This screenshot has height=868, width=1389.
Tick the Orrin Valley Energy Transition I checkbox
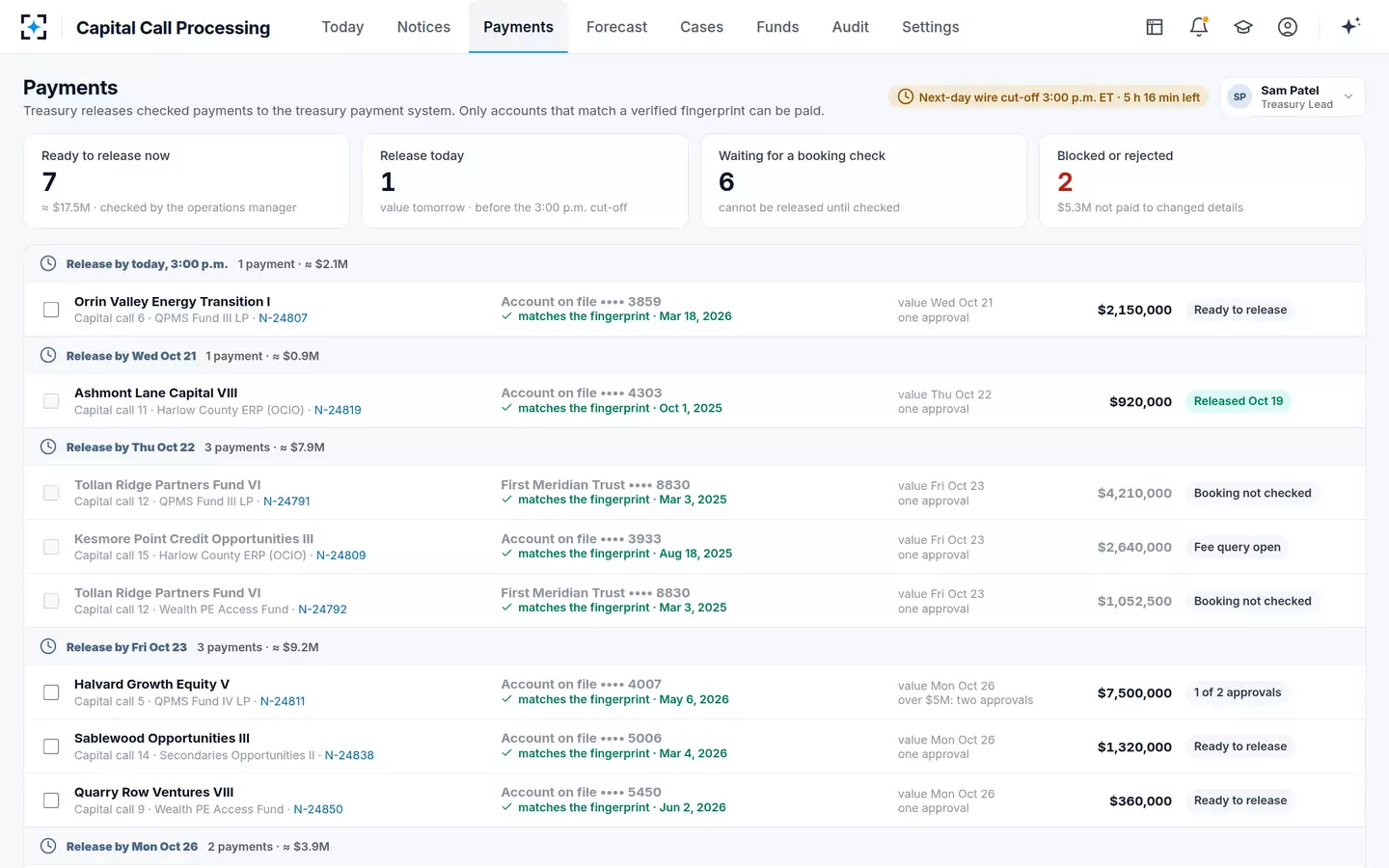[51, 310]
